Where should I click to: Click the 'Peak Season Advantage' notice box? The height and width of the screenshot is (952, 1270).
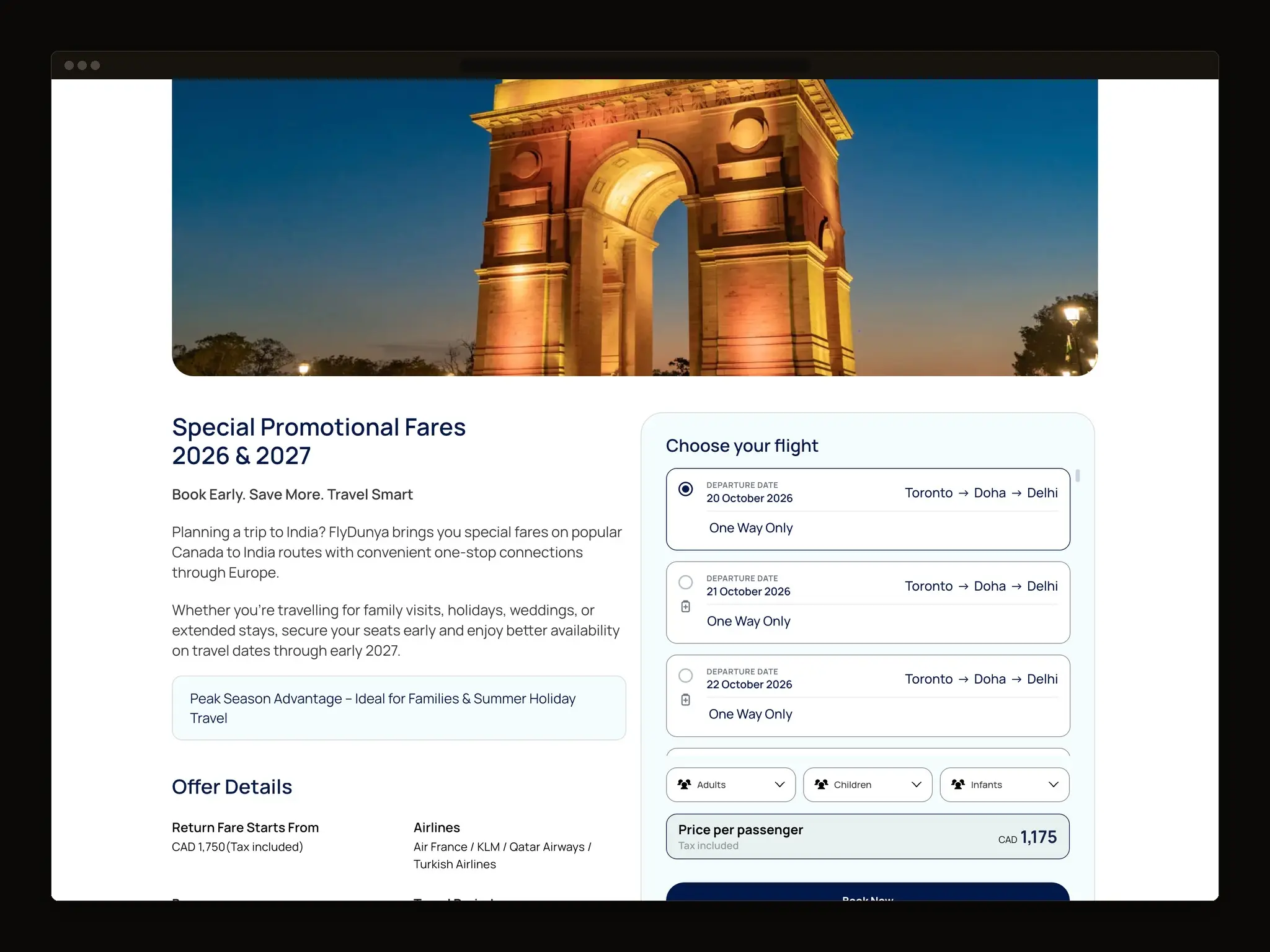pyautogui.click(x=399, y=708)
